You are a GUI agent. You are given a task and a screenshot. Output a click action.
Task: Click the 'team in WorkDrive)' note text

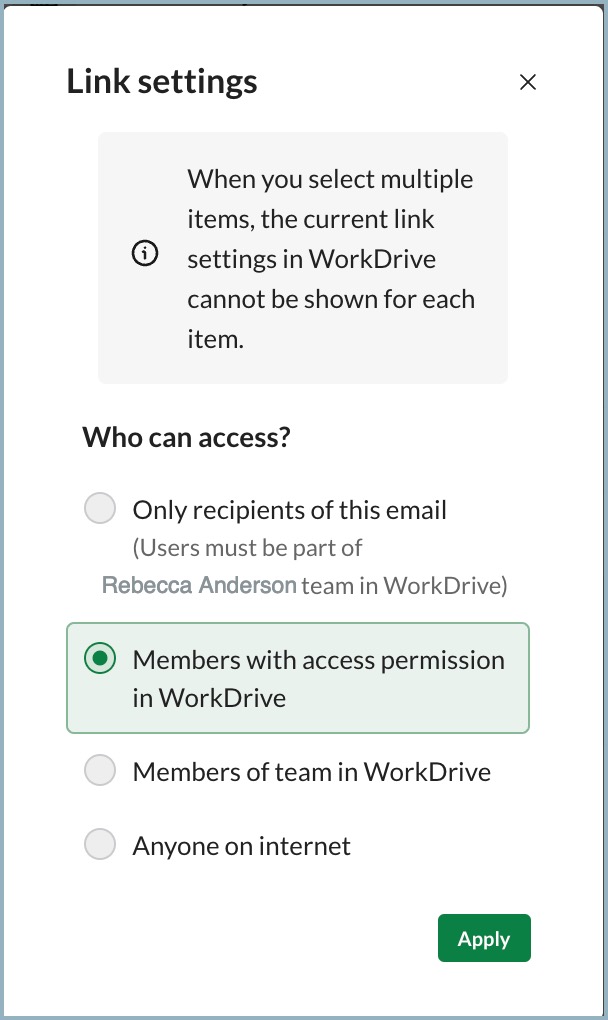(x=405, y=586)
